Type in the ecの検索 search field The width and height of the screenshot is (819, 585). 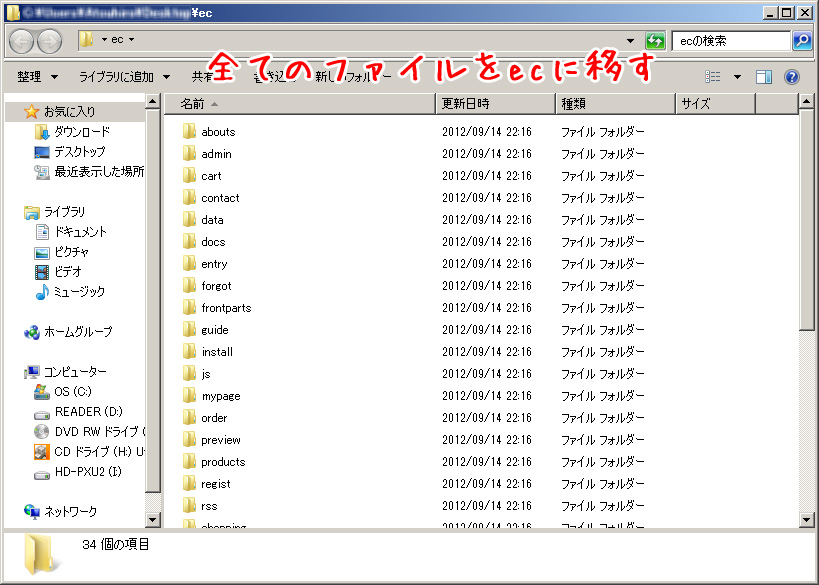pos(730,41)
